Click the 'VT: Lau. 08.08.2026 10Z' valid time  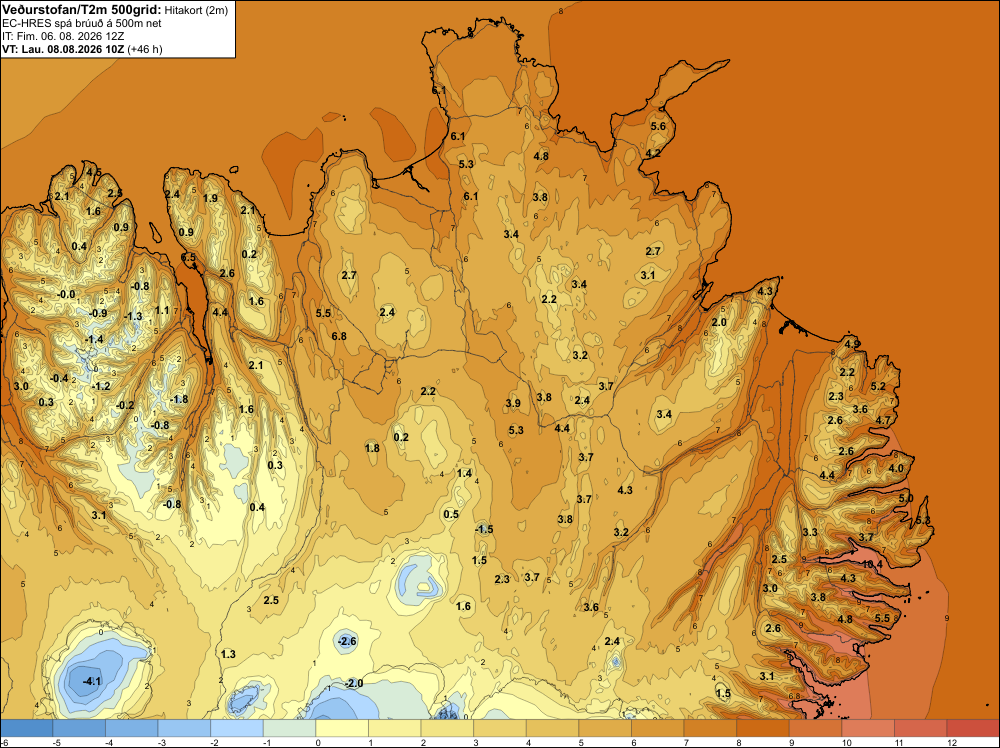pyautogui.click(x=63, y=49)
